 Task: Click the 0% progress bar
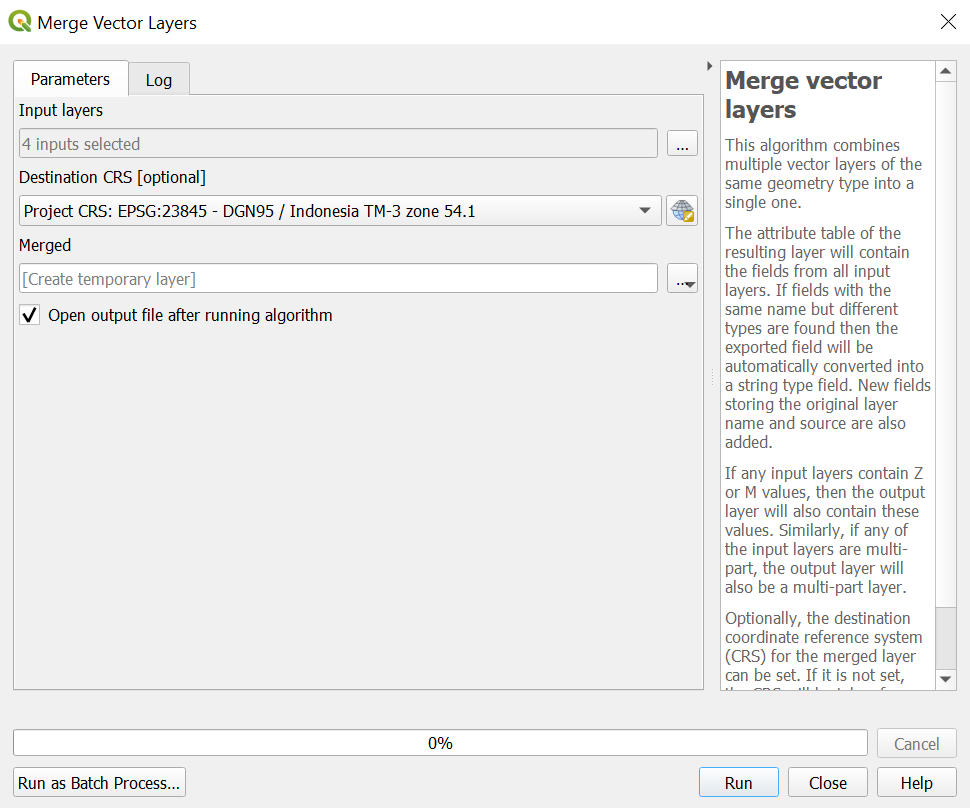tap(440, 743)
